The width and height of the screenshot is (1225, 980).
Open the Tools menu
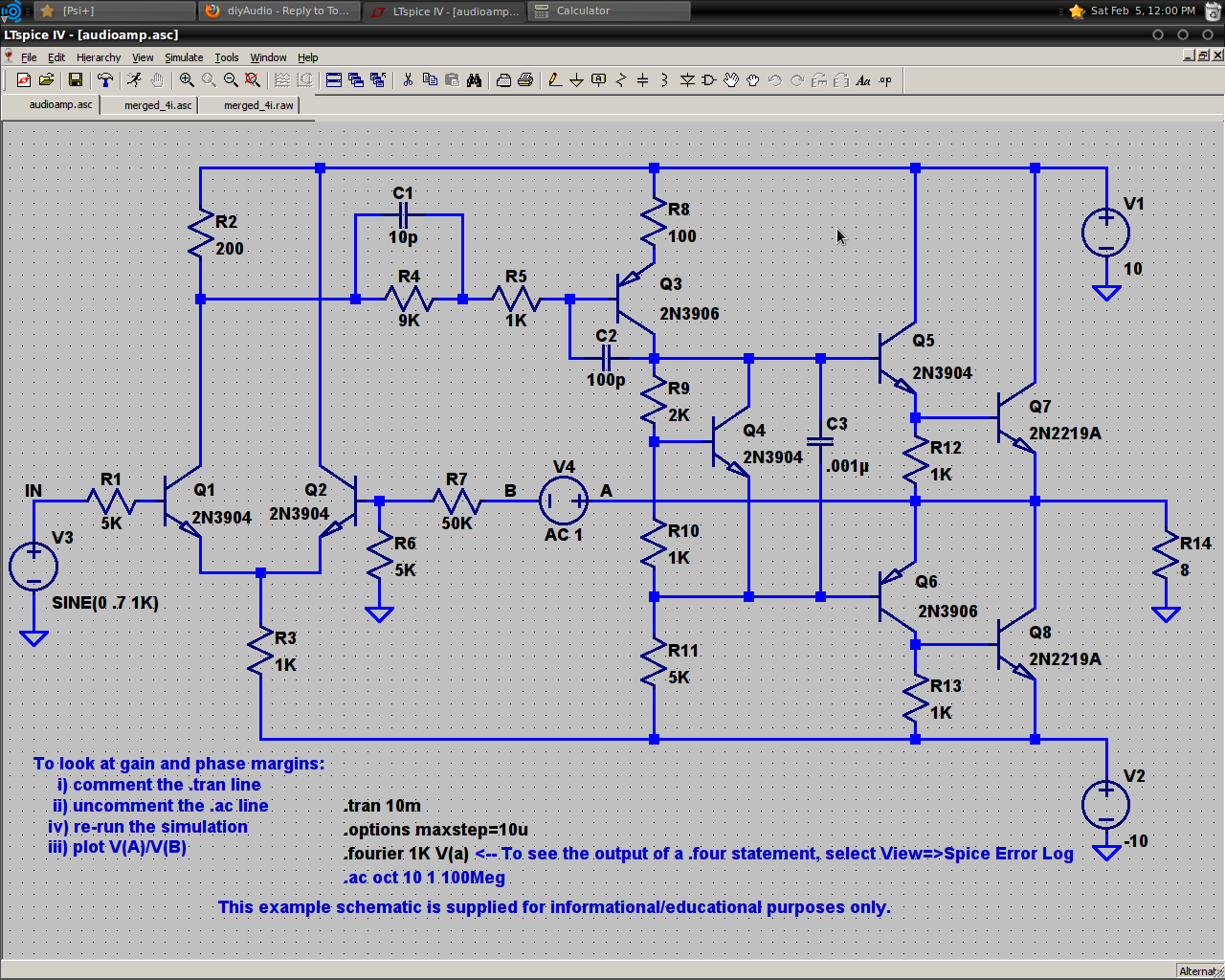tap(227, 57)
